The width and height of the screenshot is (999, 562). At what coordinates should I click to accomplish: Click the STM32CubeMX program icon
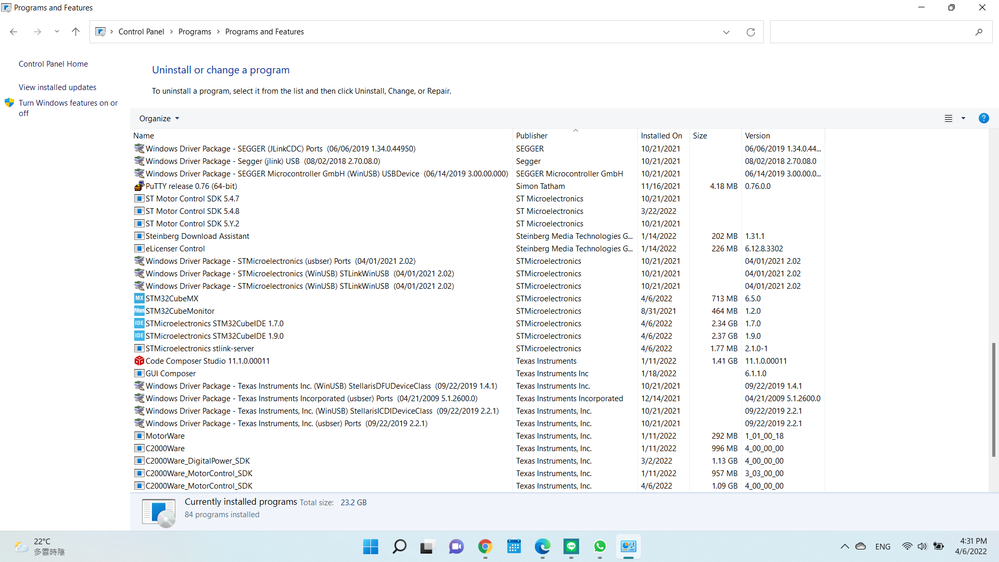(139, 298)
